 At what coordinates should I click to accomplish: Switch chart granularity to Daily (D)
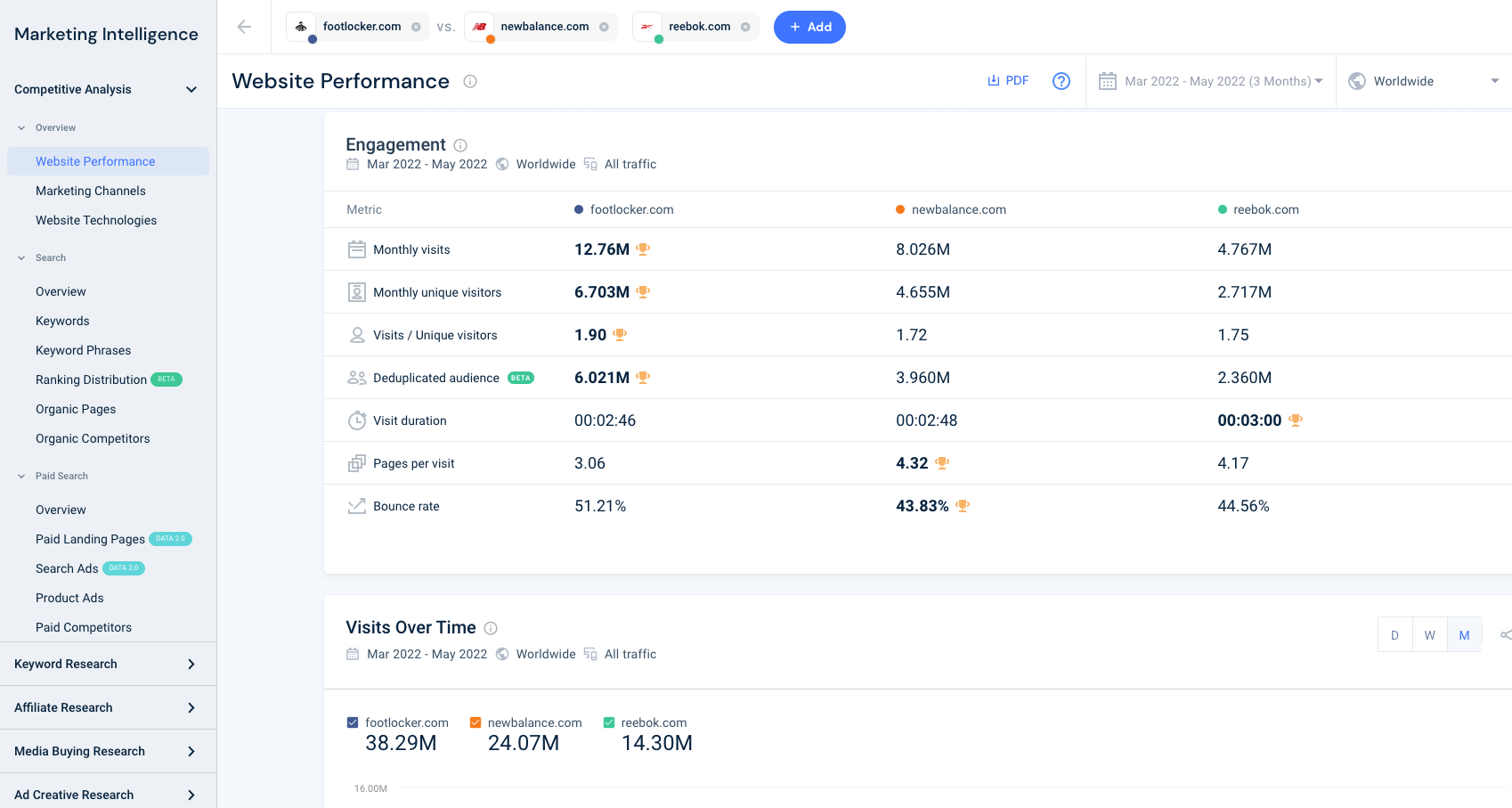pyautogui.click(x=1394, y=635)
